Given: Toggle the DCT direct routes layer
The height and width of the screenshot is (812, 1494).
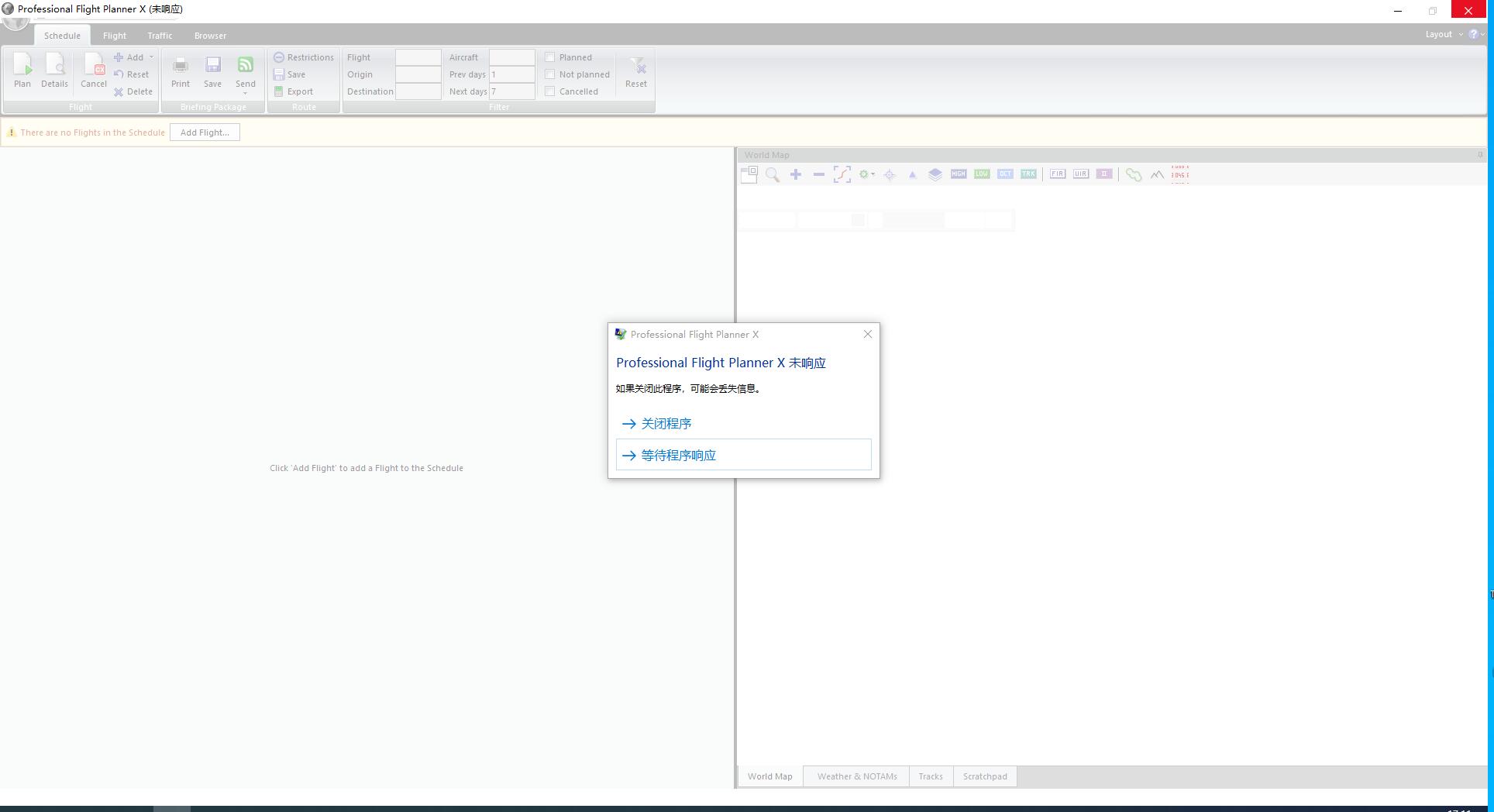Looking at the screenshot, I should (x=1005, y=174).
